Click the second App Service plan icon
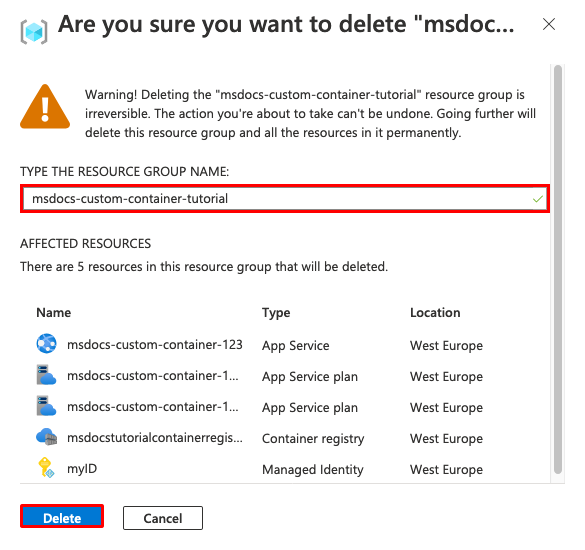The image size is (585, 550). coord(46,406)
